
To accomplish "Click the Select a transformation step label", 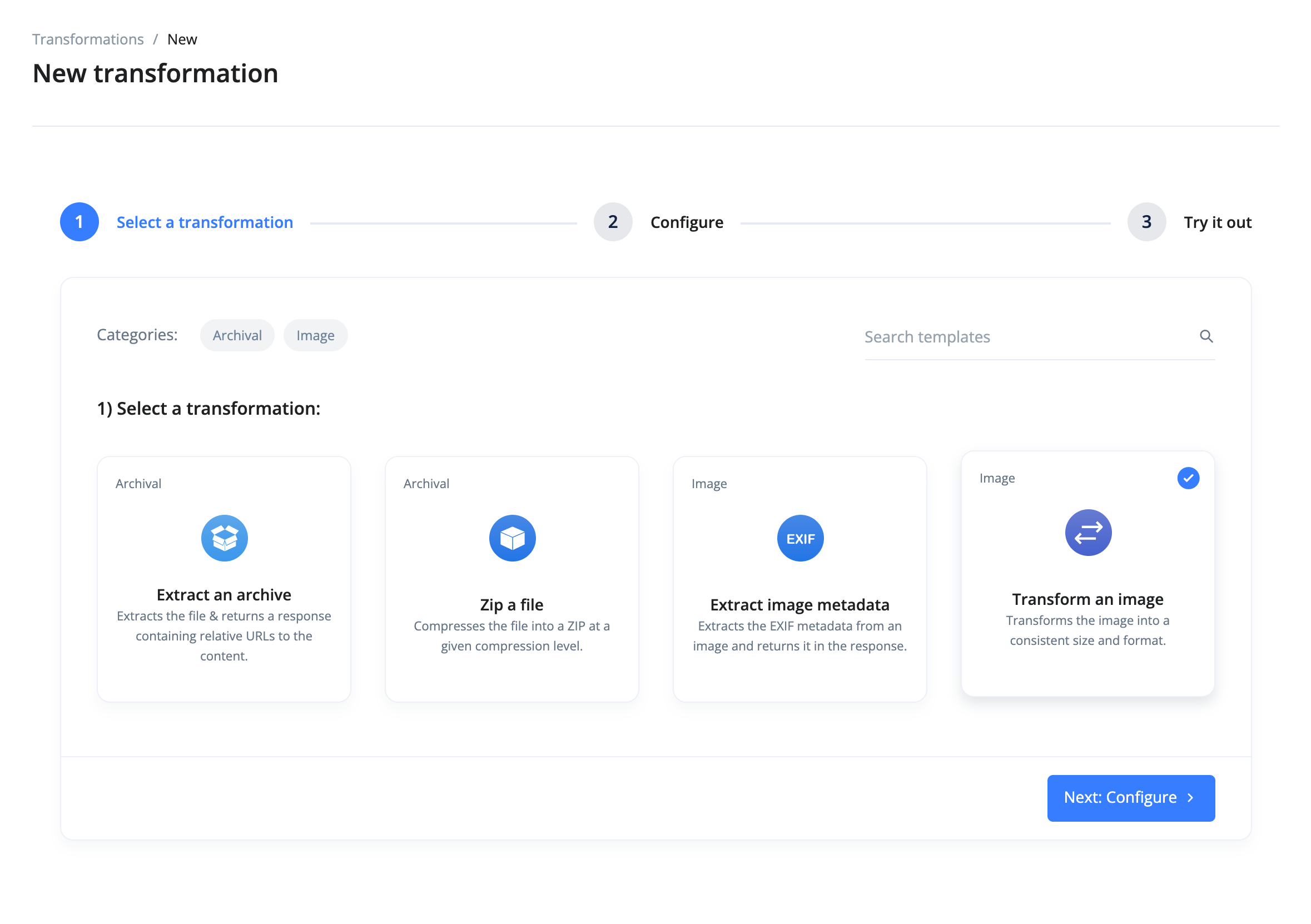I will point(205,222).
